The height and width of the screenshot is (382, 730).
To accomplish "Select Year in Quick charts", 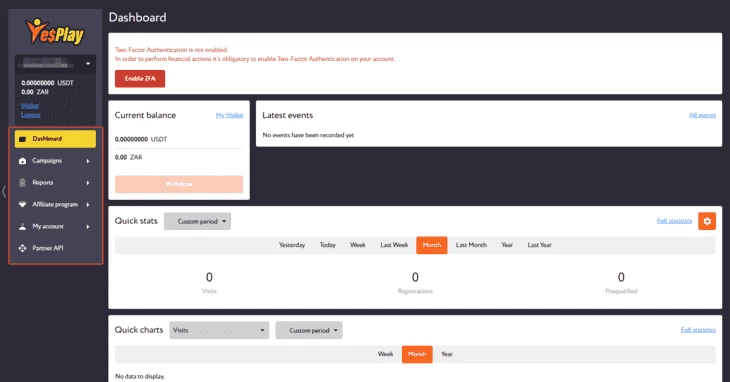I will point(447,355).
